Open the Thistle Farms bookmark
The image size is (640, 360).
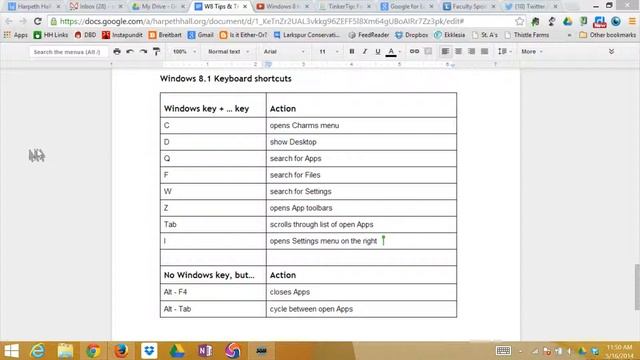coord(527,35)
